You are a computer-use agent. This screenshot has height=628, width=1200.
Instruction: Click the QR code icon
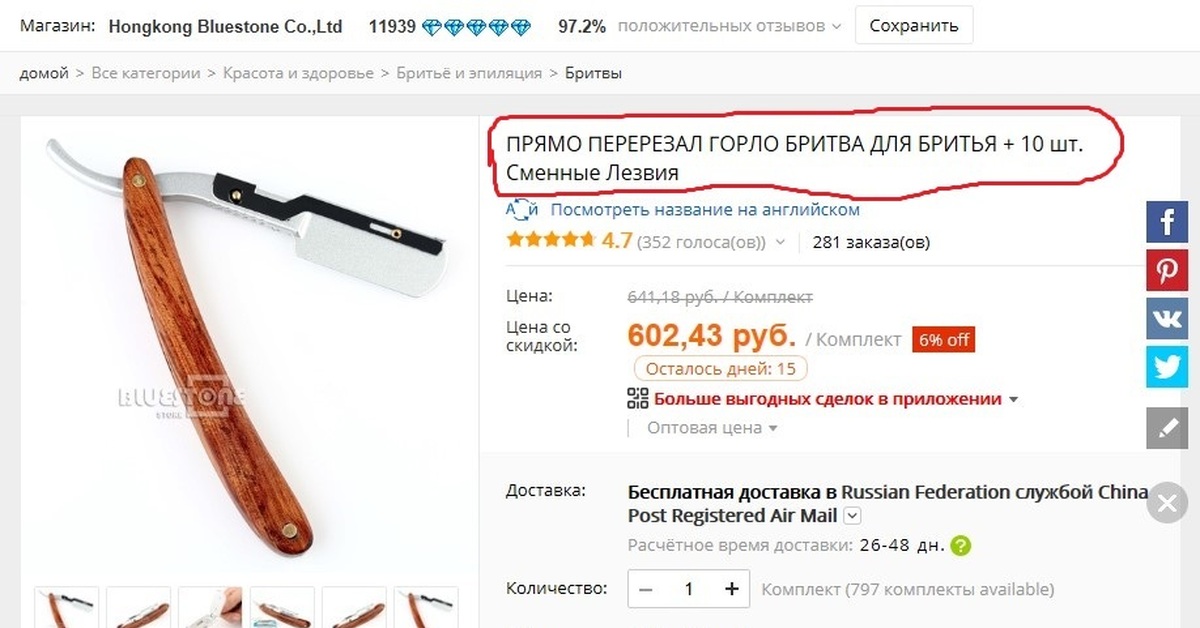point(637,399)
